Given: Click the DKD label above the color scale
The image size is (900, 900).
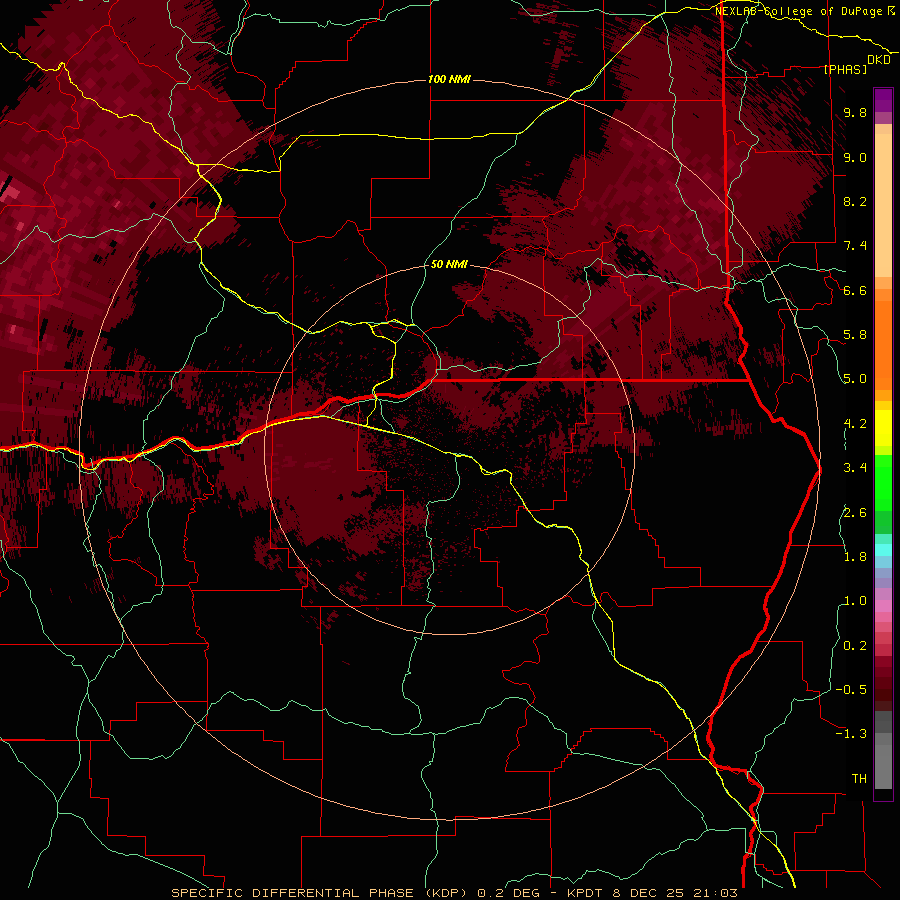Looking at the screenshot, I should coord(879,60).
